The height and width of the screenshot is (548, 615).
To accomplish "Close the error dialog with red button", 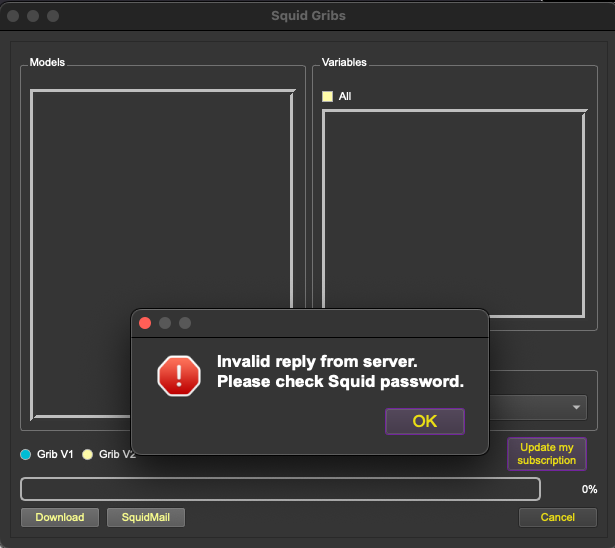I will click(x=145, y=323).
